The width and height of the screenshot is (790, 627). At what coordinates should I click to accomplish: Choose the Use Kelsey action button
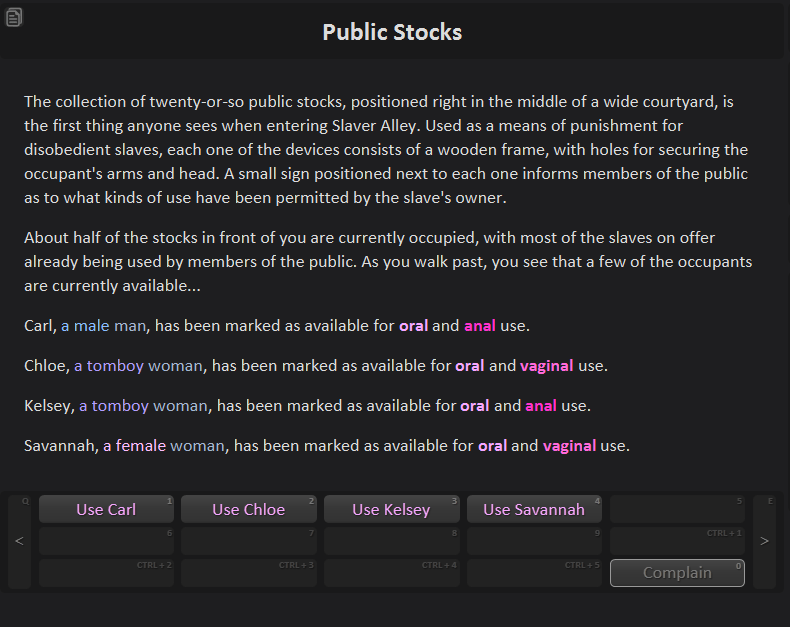(x=391, y=509)
